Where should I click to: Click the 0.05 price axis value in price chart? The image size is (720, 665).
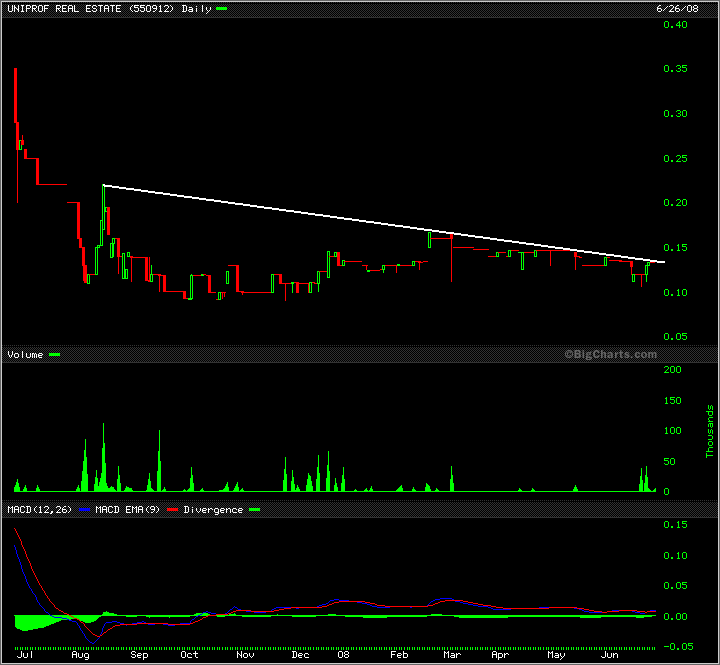point(675,337)
